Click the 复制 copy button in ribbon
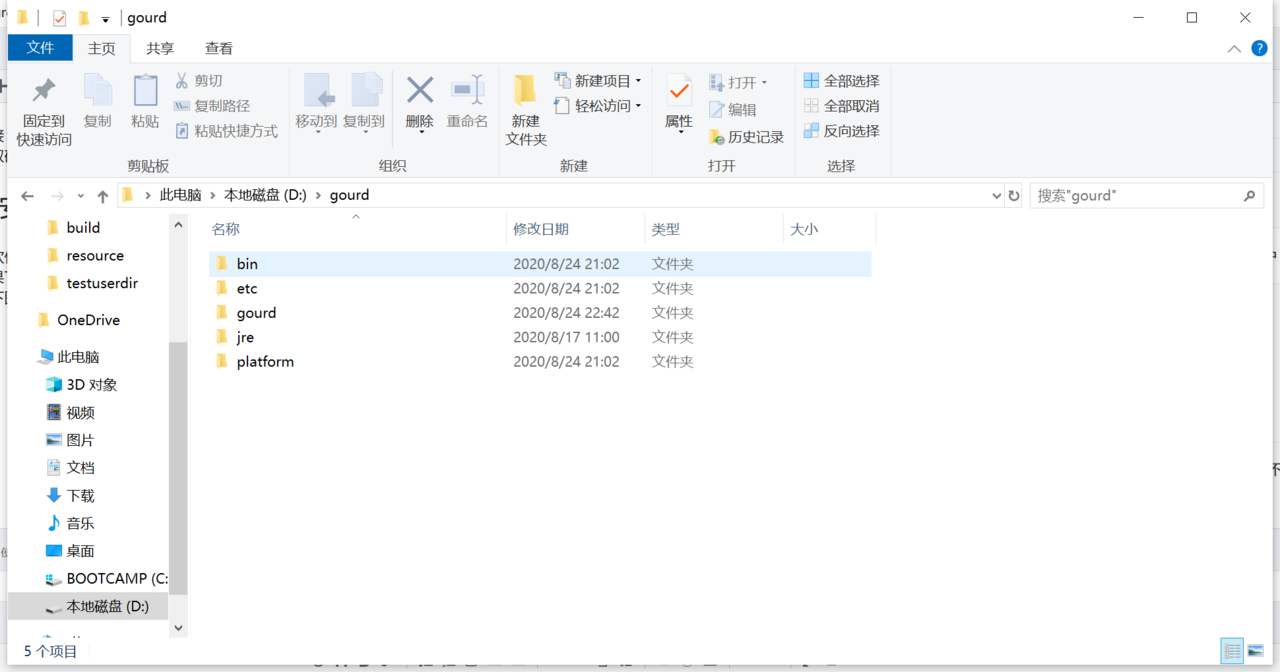The image size is (1280, 672). coord(98,102)
